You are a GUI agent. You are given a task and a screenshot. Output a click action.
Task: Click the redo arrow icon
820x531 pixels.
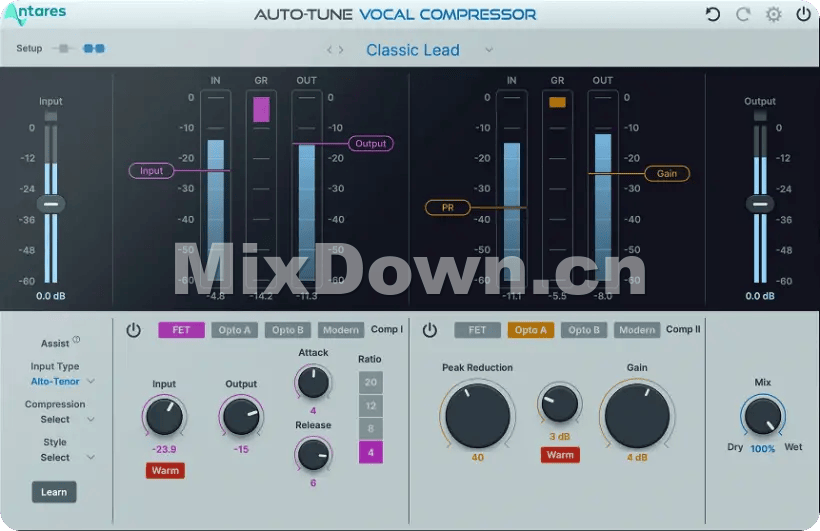point(743,14)
